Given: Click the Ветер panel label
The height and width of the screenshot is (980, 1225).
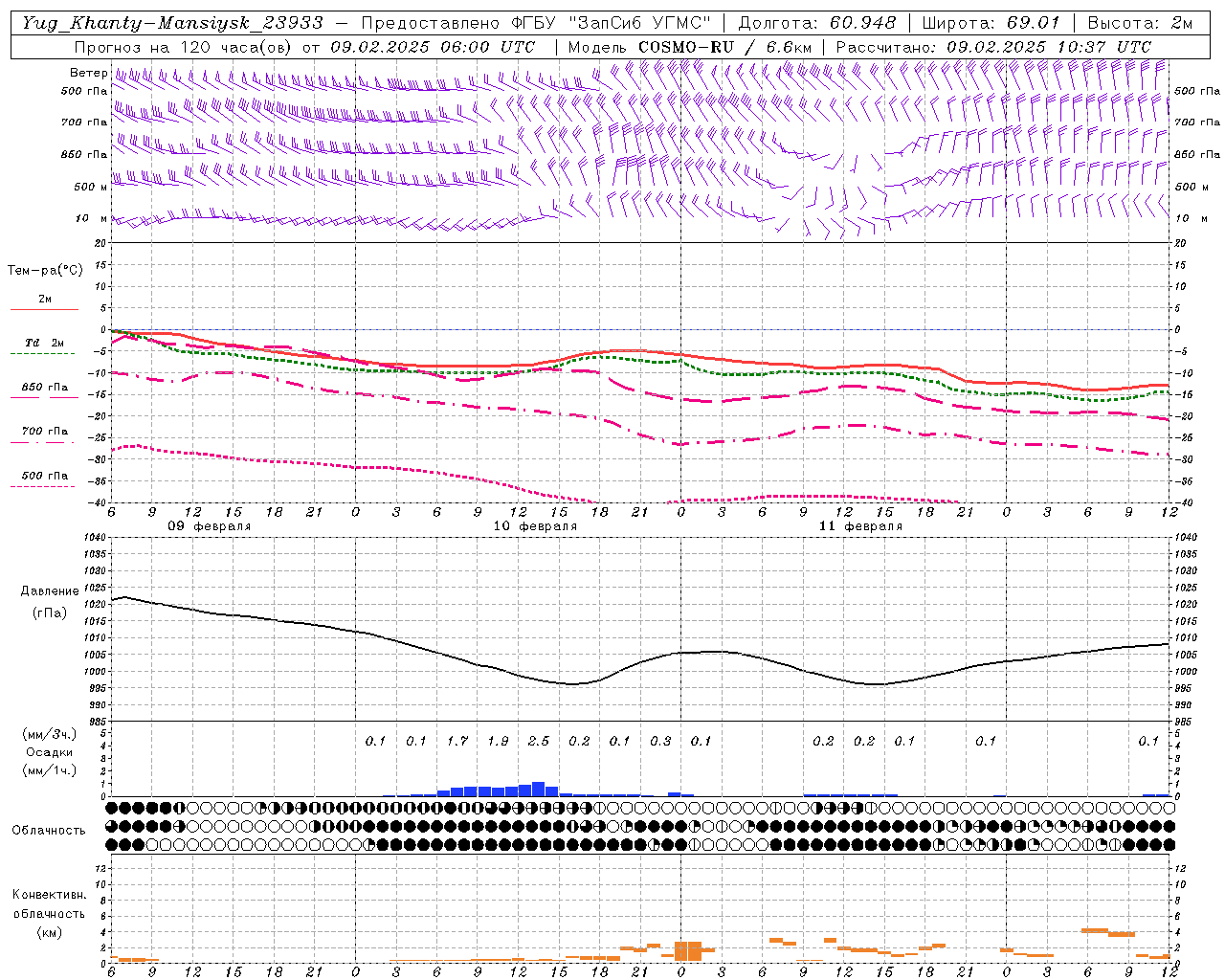Looking at the screenshot, I should 88,73.
